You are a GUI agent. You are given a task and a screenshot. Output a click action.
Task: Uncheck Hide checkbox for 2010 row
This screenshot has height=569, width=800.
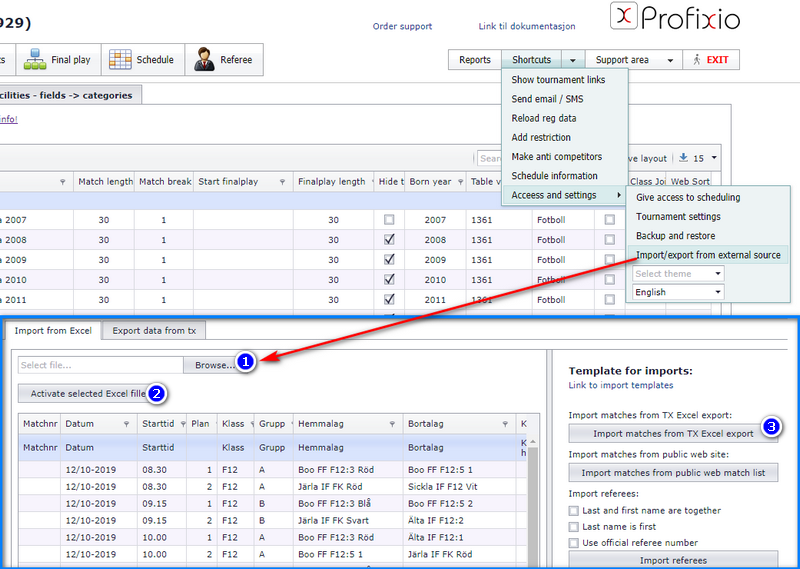pyautogui.click(x=389, y=279)
